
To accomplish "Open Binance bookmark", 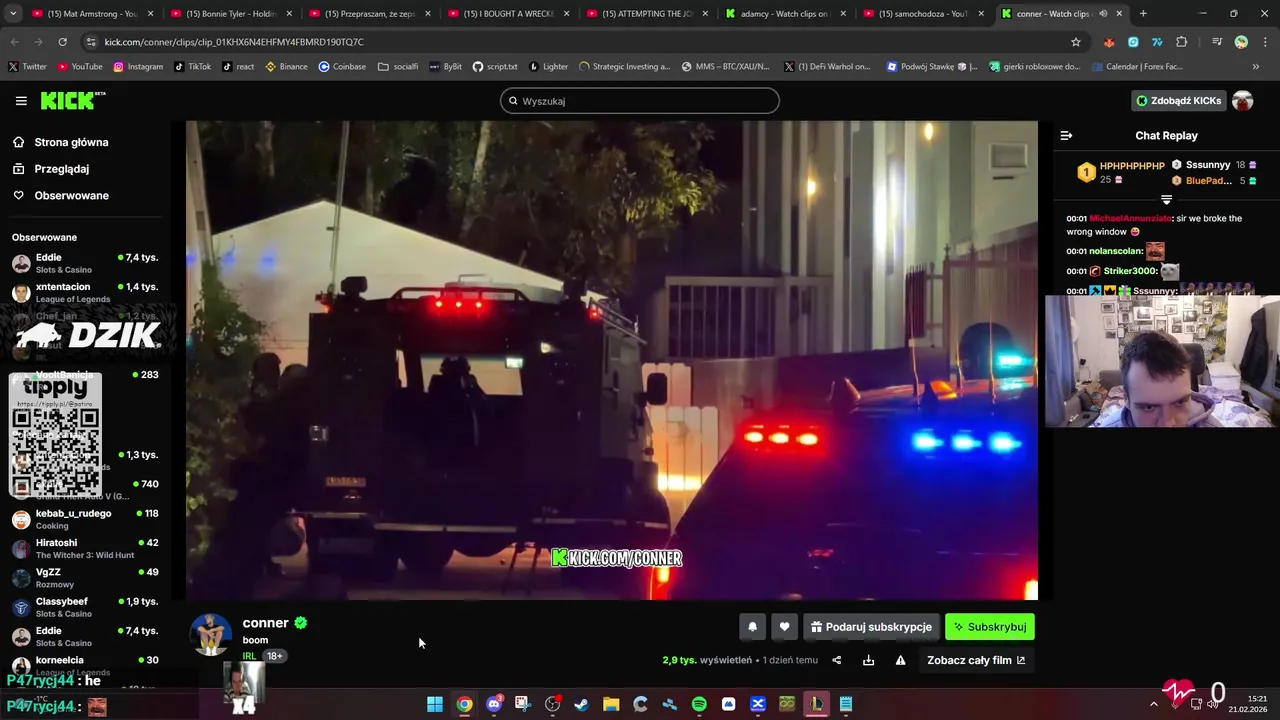I will [285, 67].
